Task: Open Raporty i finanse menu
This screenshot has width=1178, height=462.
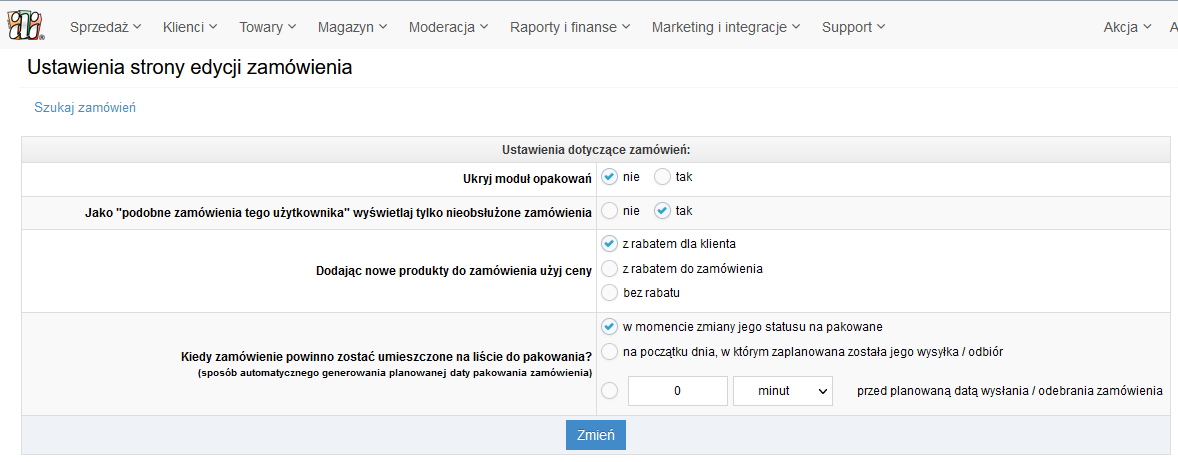Action: pyautogui.click(x=569, y=27)
